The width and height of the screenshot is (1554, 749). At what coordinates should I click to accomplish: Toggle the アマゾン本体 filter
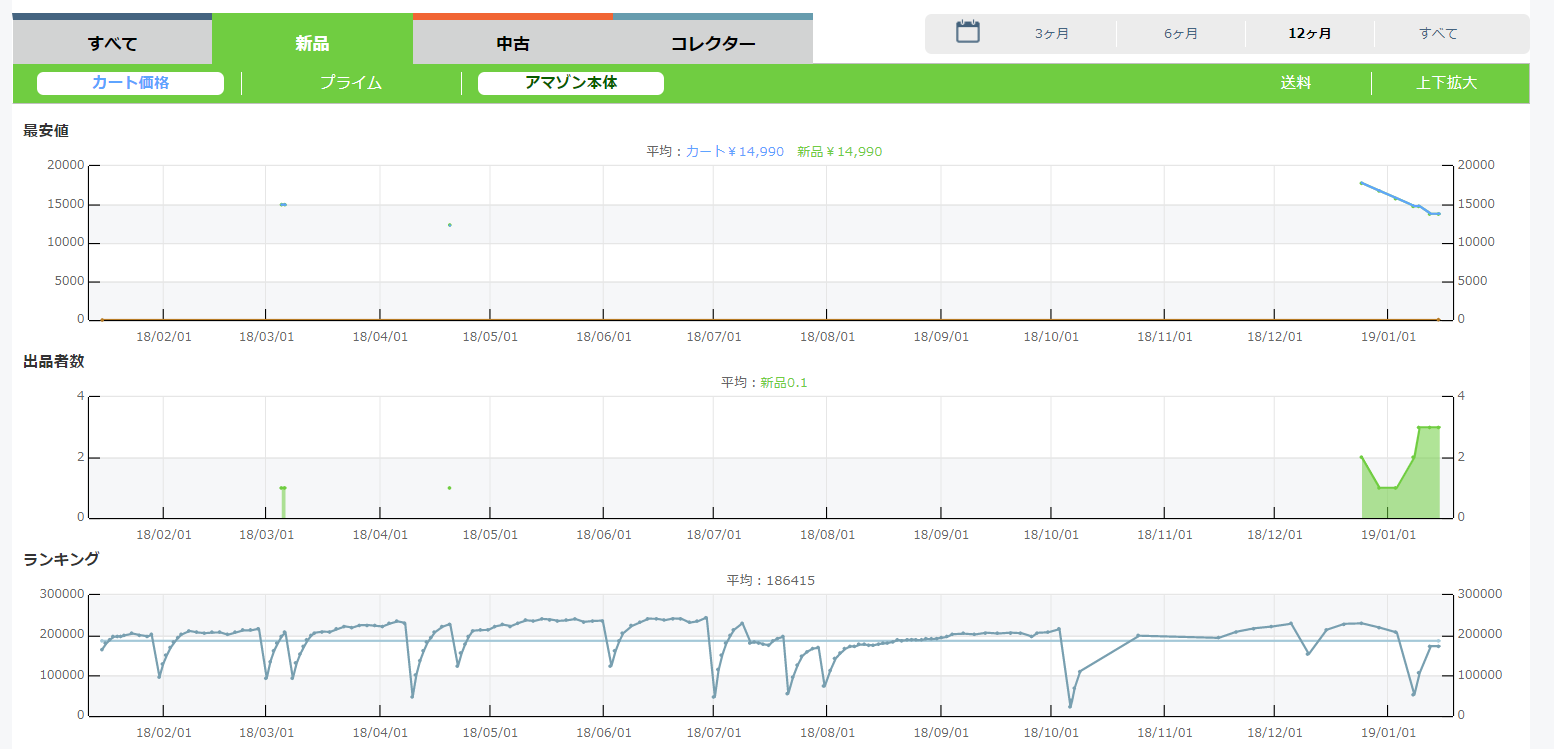pos(571,83)
